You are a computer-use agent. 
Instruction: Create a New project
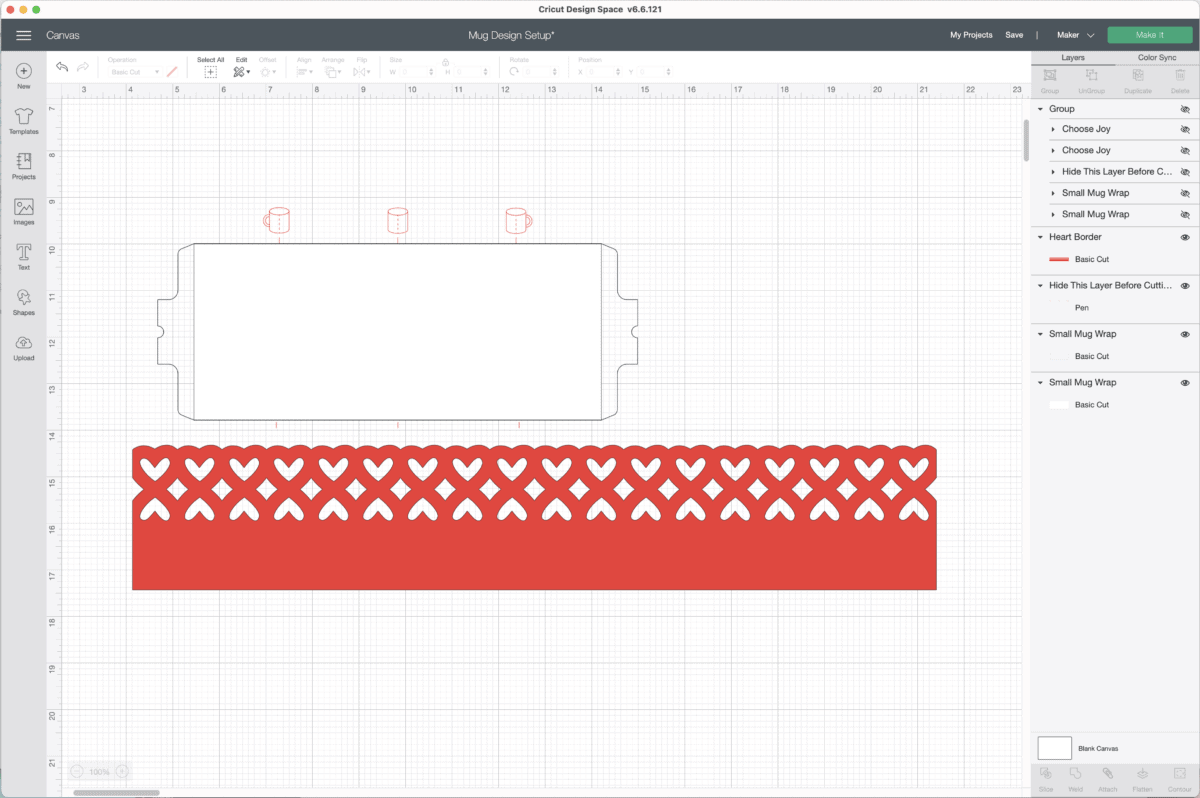(x=24, y=76)
